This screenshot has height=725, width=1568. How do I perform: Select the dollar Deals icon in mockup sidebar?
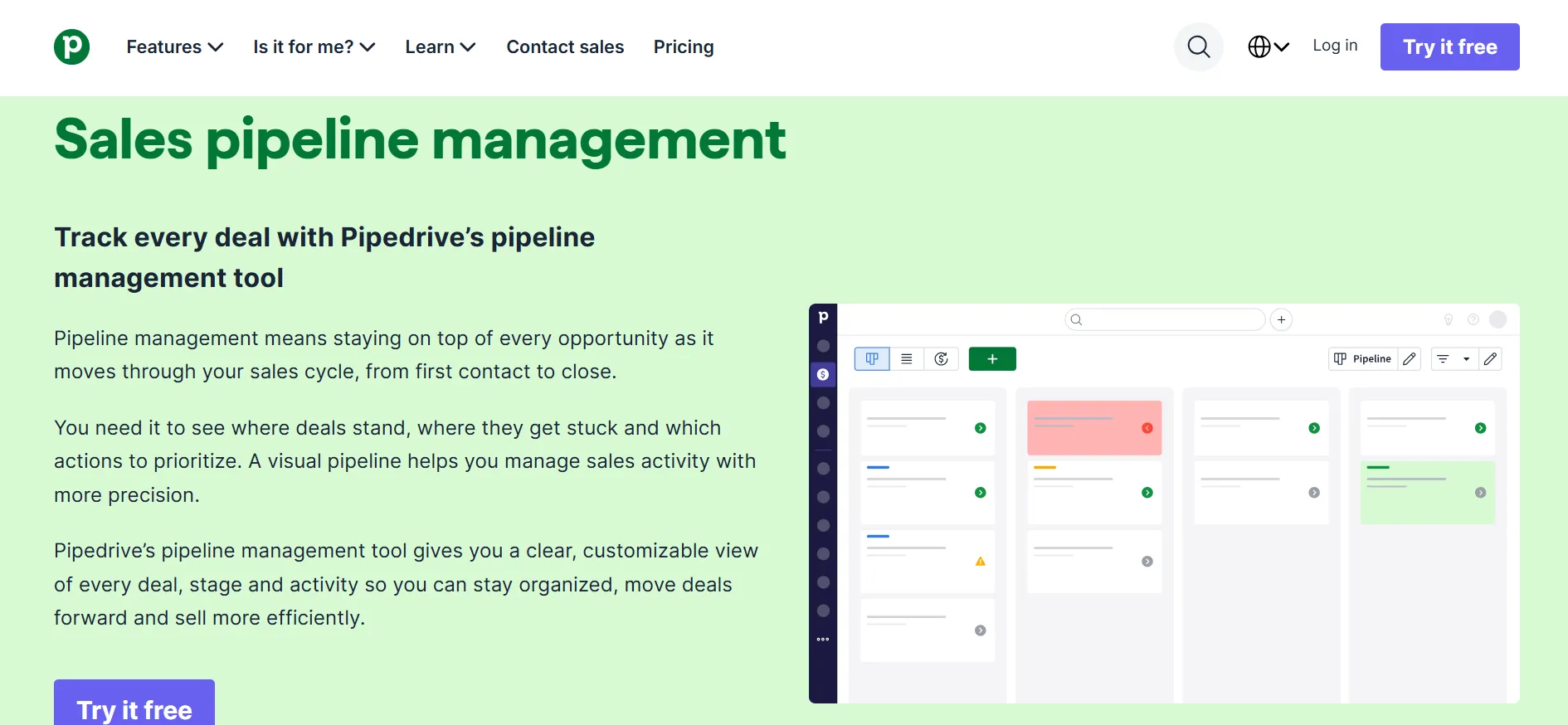coord(823,374)
